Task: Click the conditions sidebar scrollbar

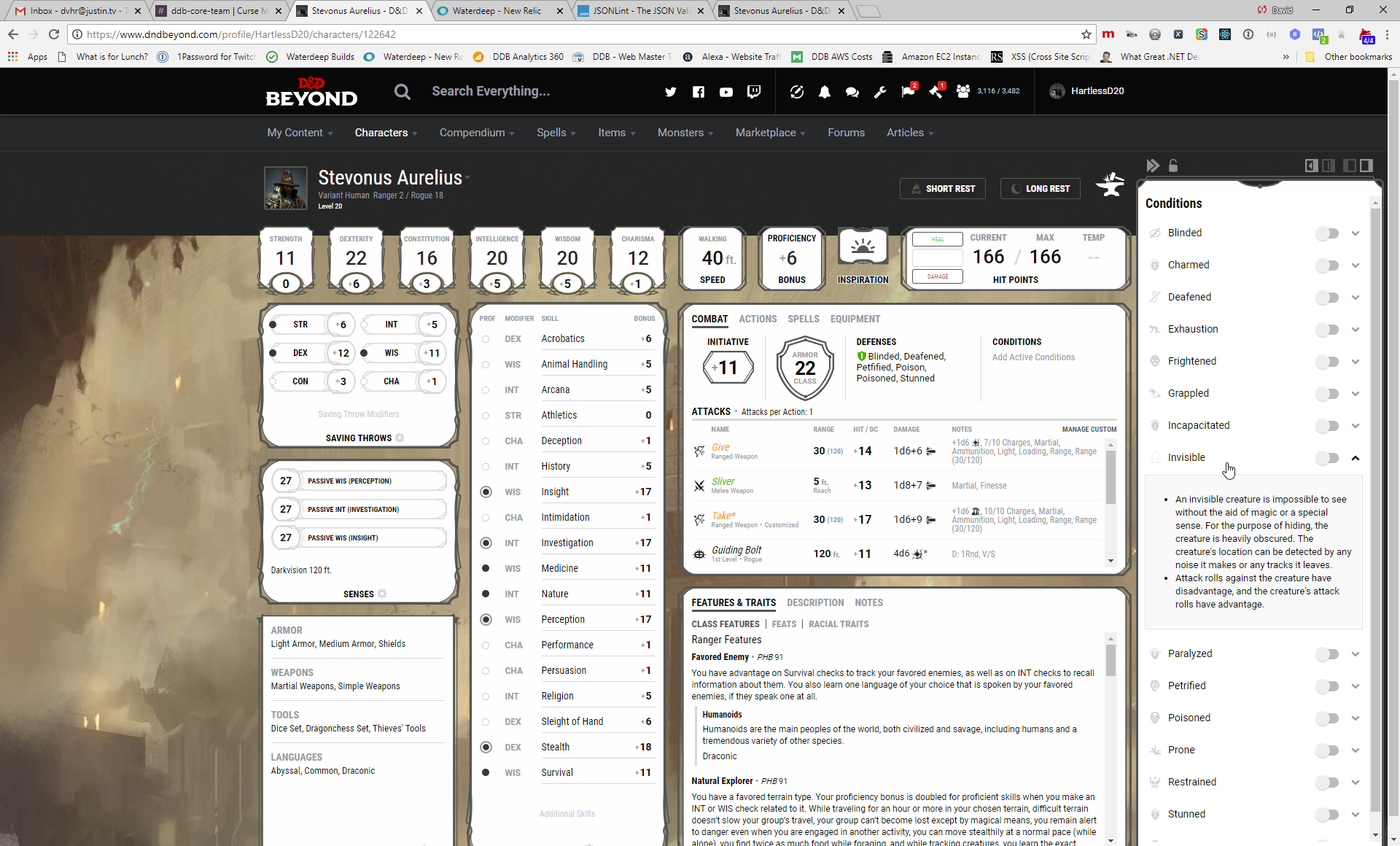Action: pos(1375,511)
